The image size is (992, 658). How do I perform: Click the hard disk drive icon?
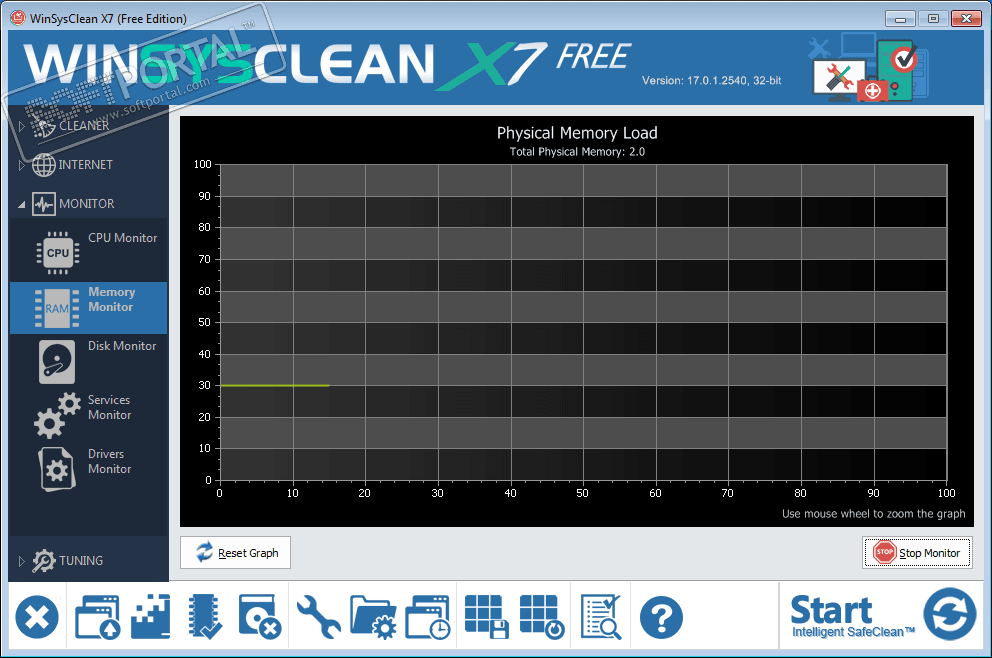point(57,362)
